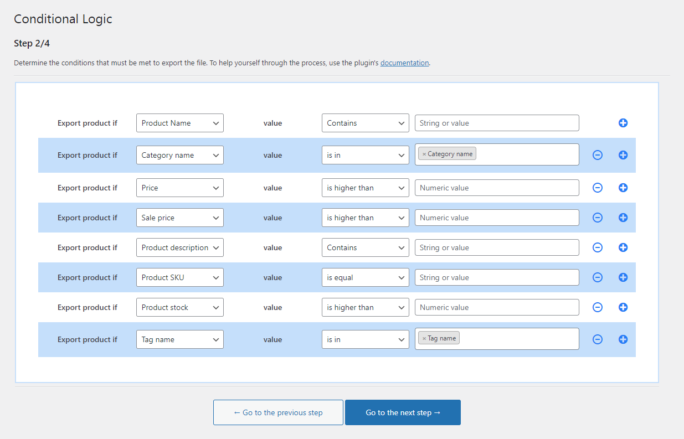Remove the 'Tag name' chip
684x439 pixels.
(424, 338)
